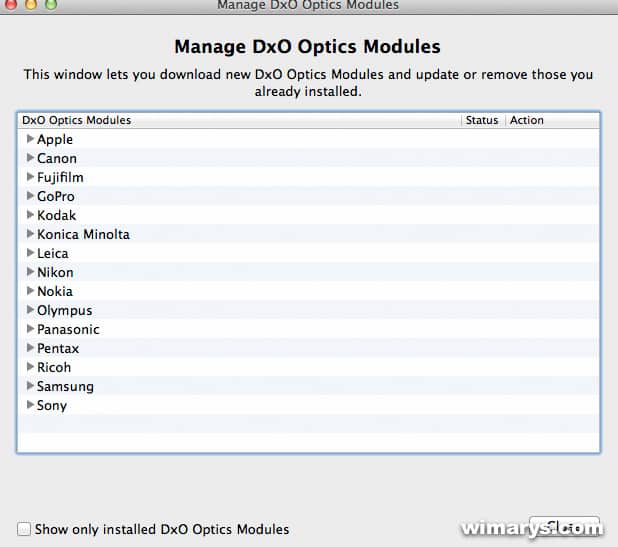Select the Kodak row label
This screenshot has width=618, height=547.
(56, 215)
